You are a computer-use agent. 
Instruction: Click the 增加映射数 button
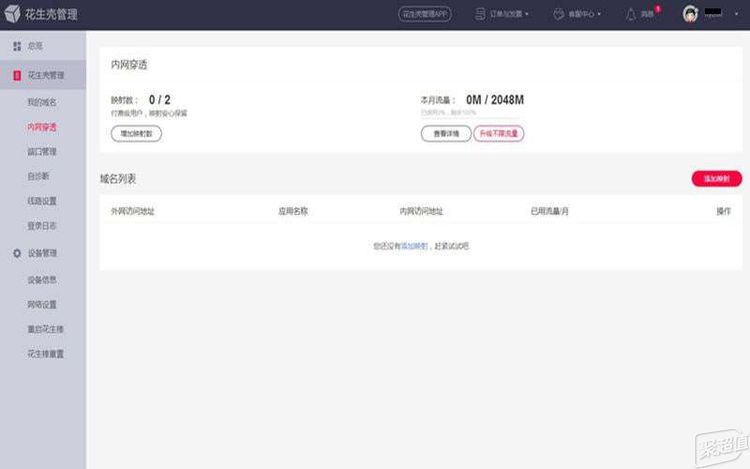click(x=136, y=133)
